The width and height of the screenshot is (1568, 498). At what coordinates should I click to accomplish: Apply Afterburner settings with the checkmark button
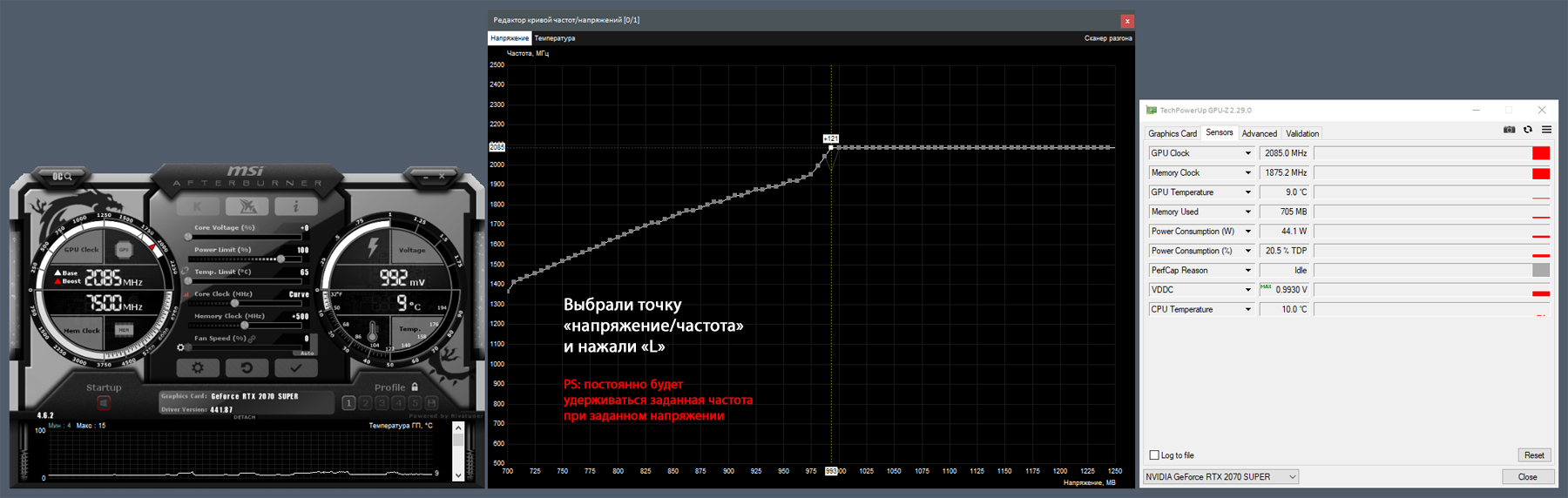296,367
